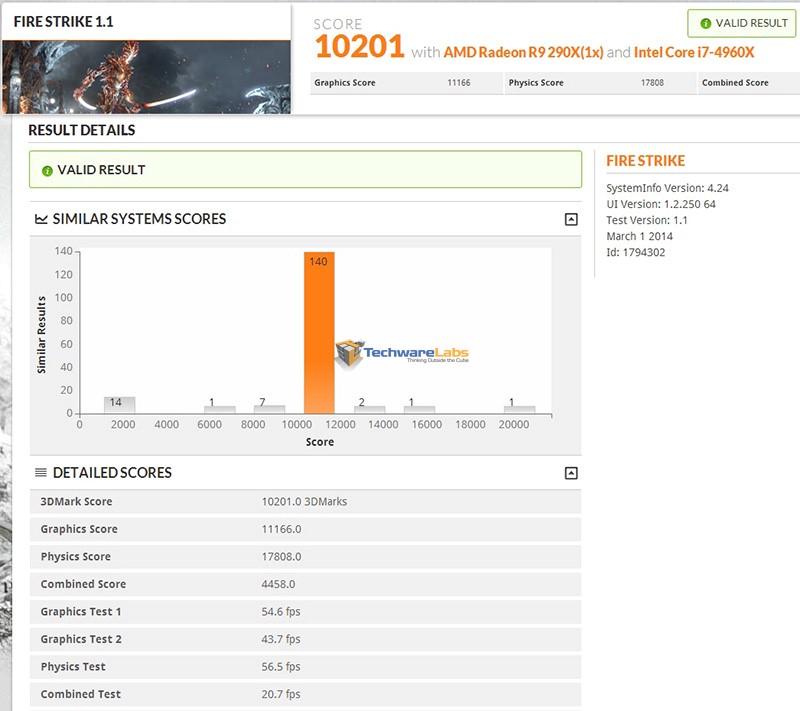
Task: Select the large 10201 score number
Action: pos(360,46)
